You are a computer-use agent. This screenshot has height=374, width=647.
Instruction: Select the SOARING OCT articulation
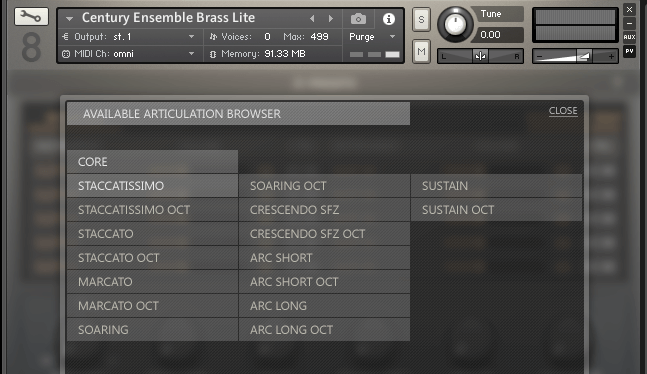[x=324, y=186]
